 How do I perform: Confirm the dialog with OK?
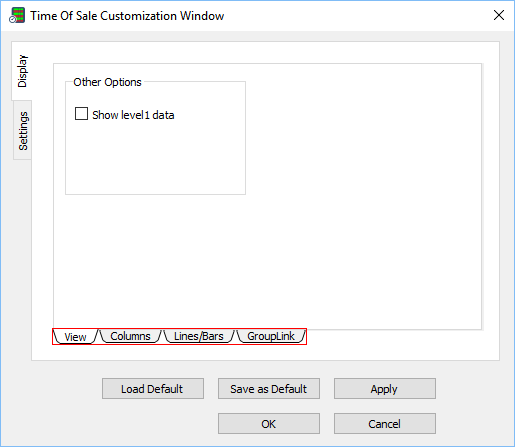[x=269, y=424]
